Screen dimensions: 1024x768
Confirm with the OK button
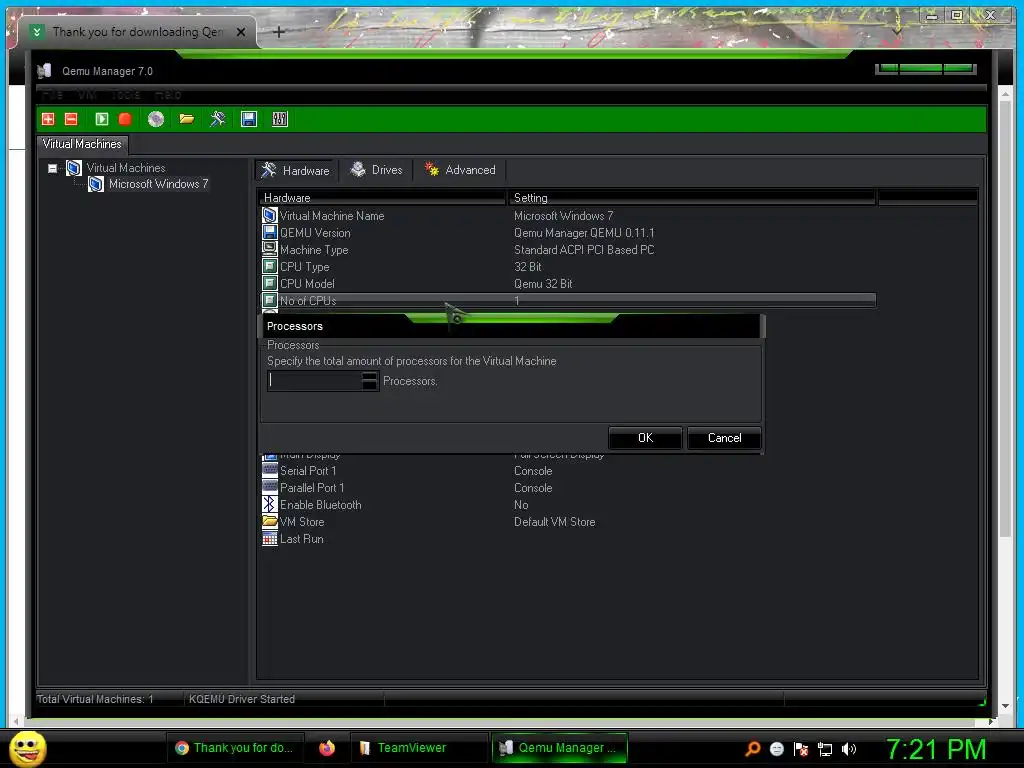tap(645, 438)
